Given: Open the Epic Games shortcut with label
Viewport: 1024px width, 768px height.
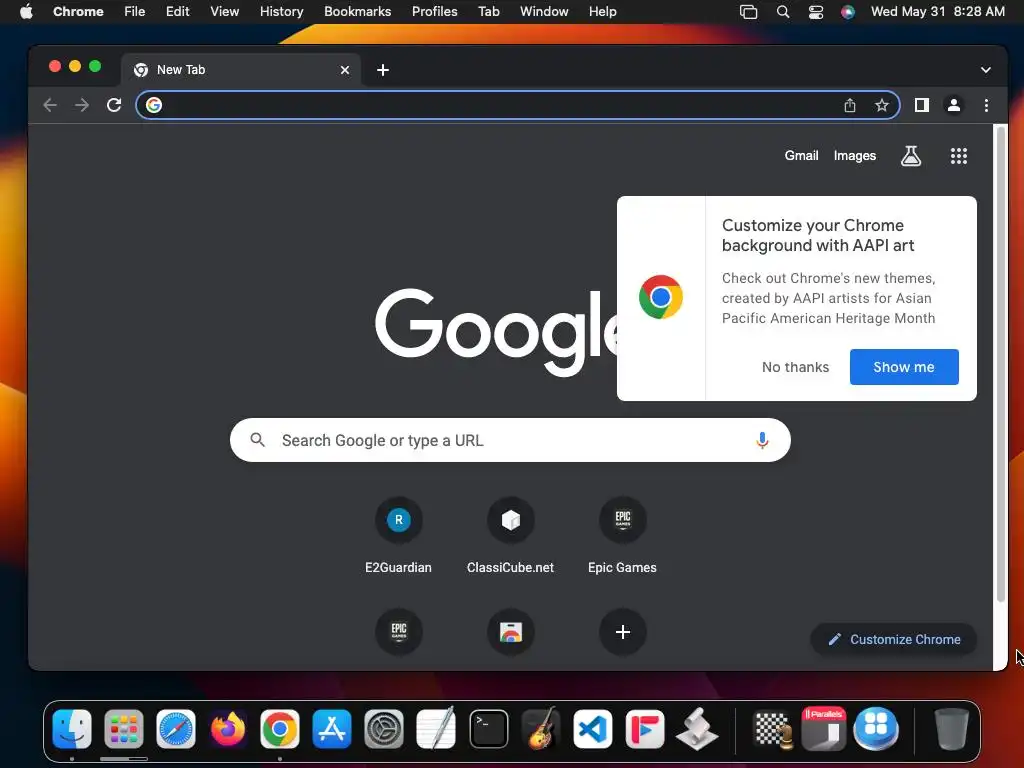Looking at the screenshot, I should [622, 536].
